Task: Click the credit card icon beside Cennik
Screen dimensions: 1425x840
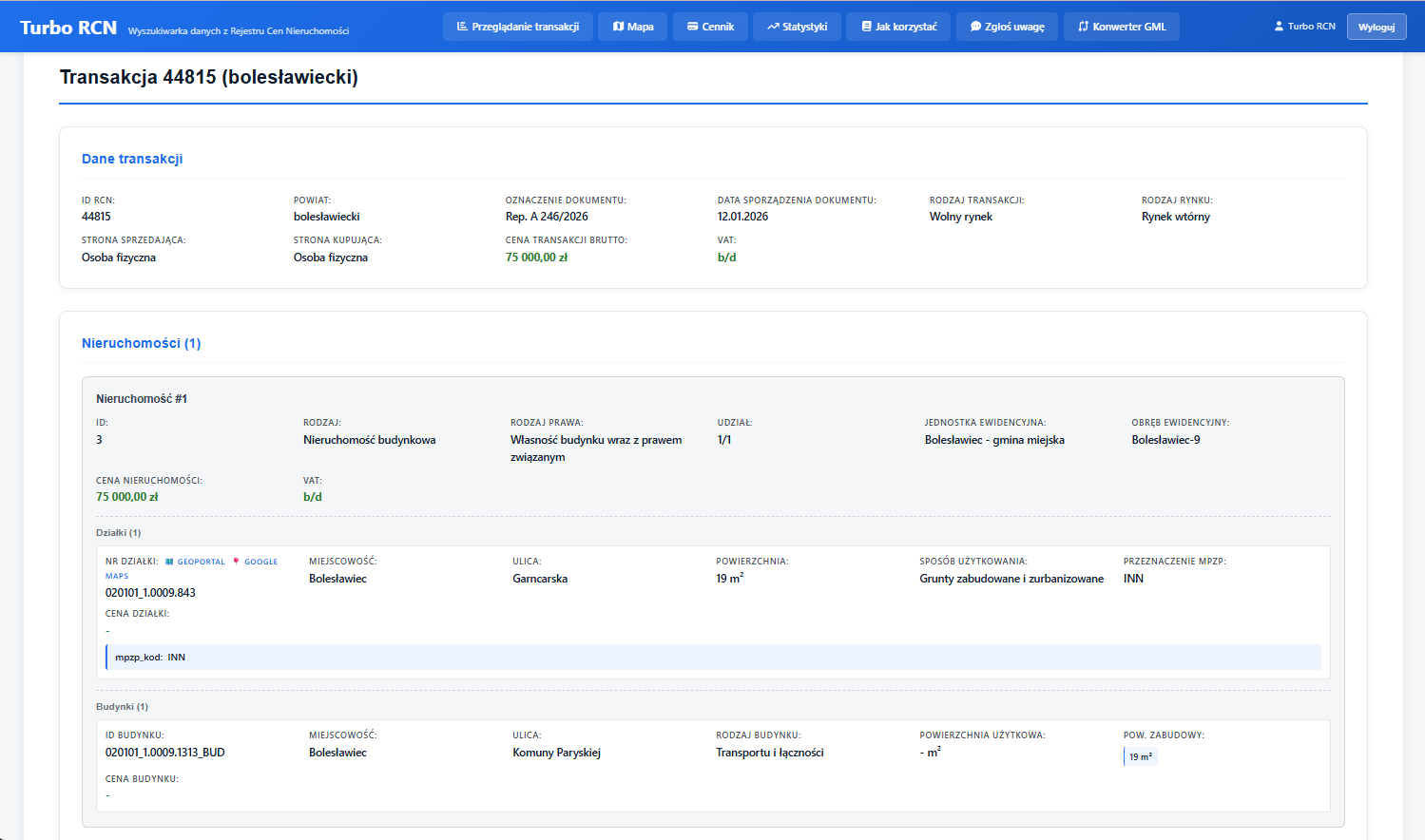Action: [693, 27]
